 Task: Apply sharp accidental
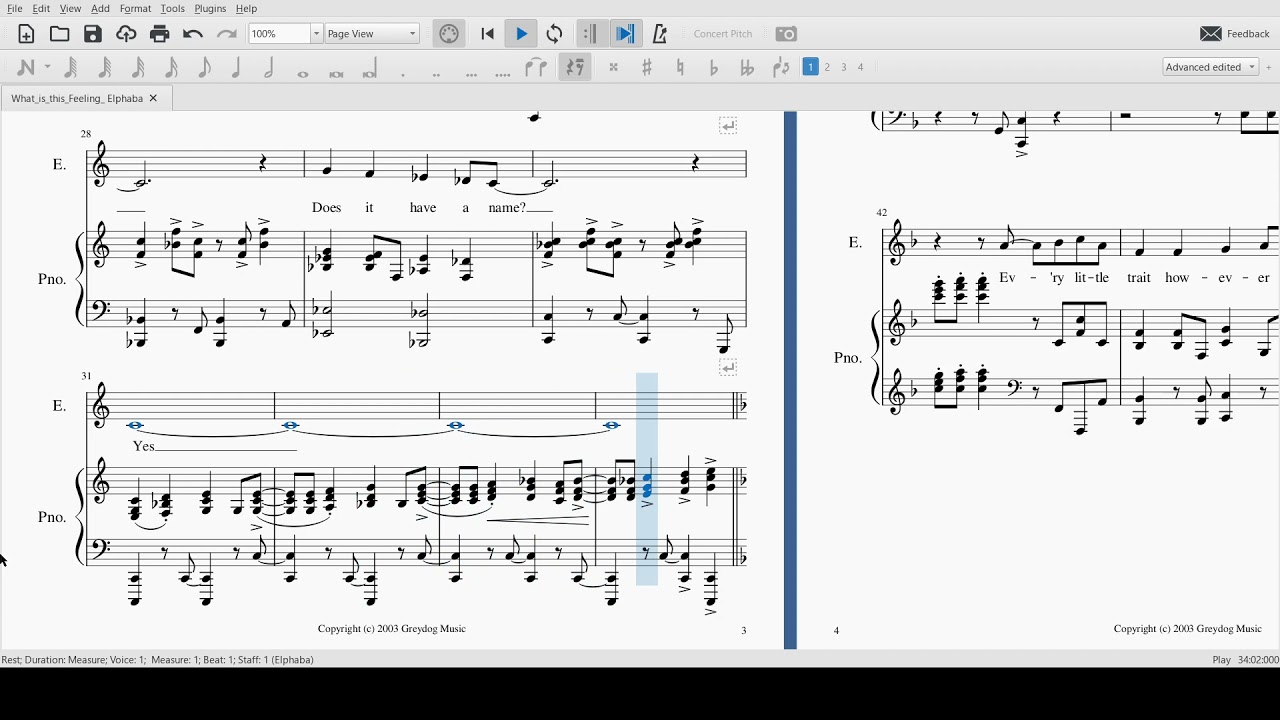coord(647,67)
